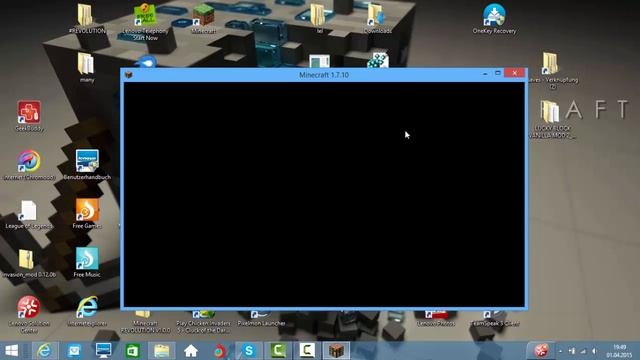
Task: Open the green Camtasia taskbar icon
Action: (x=278, y=351)
